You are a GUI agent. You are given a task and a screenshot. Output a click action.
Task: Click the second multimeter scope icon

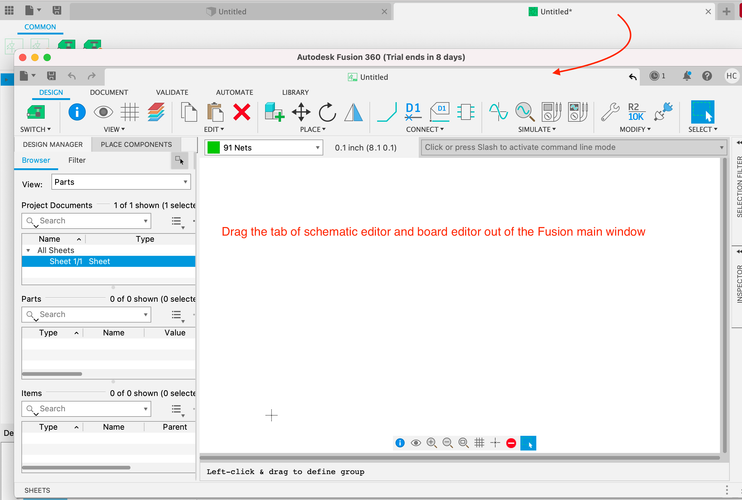point(578,112)
